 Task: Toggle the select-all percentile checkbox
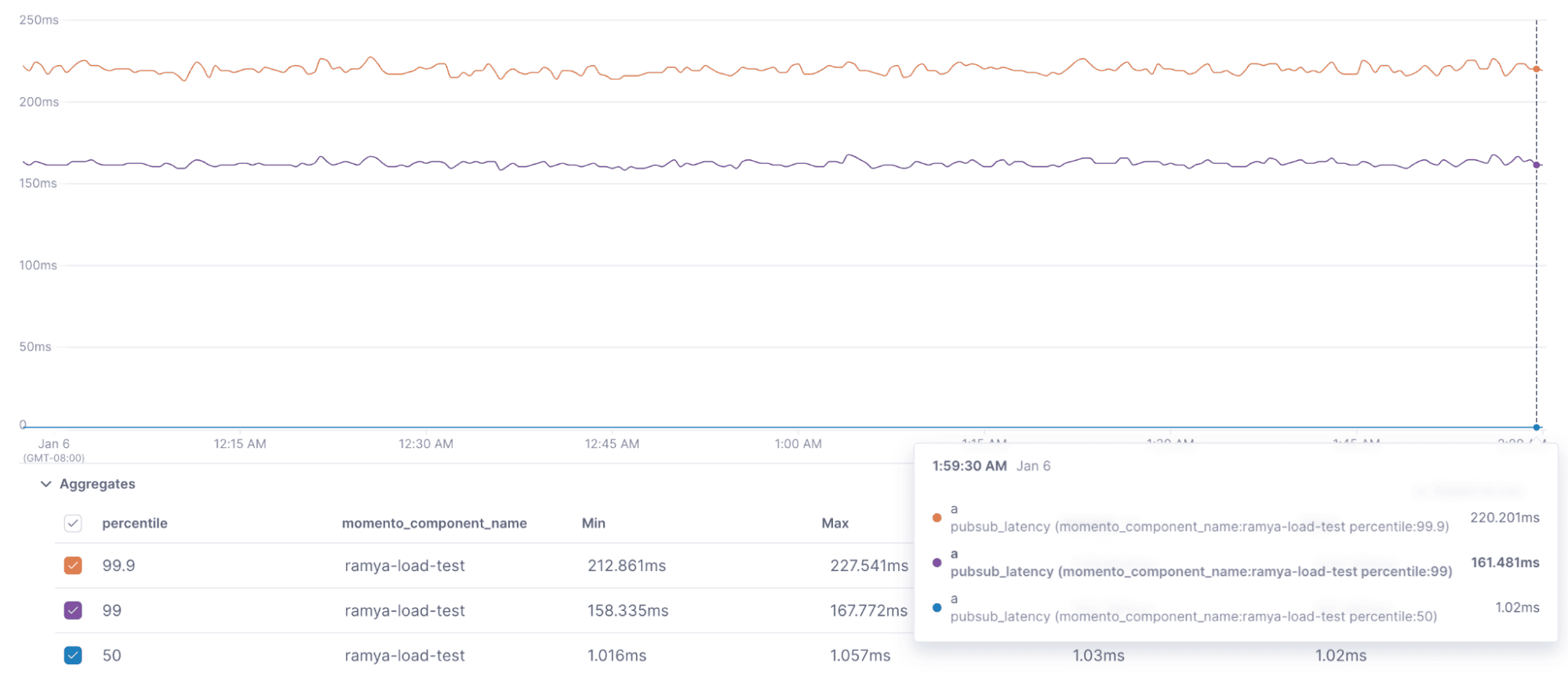pyautogui.click(x=73, y=523)
